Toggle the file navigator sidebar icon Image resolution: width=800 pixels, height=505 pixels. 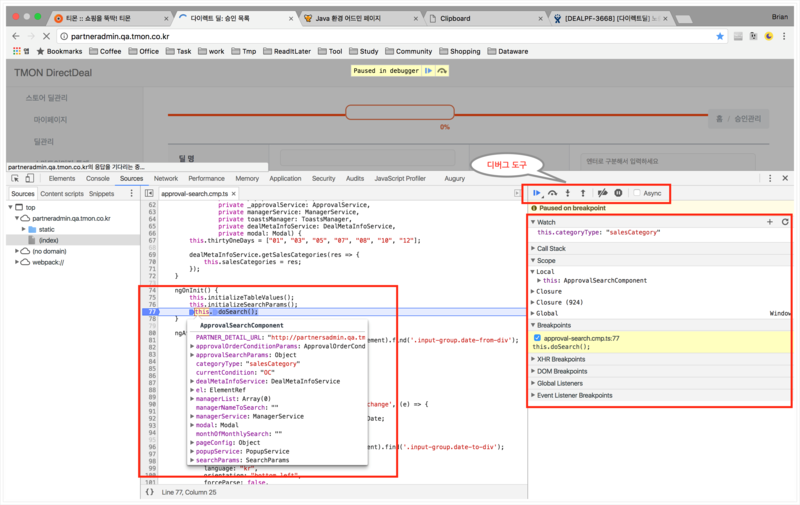[149, 193]
